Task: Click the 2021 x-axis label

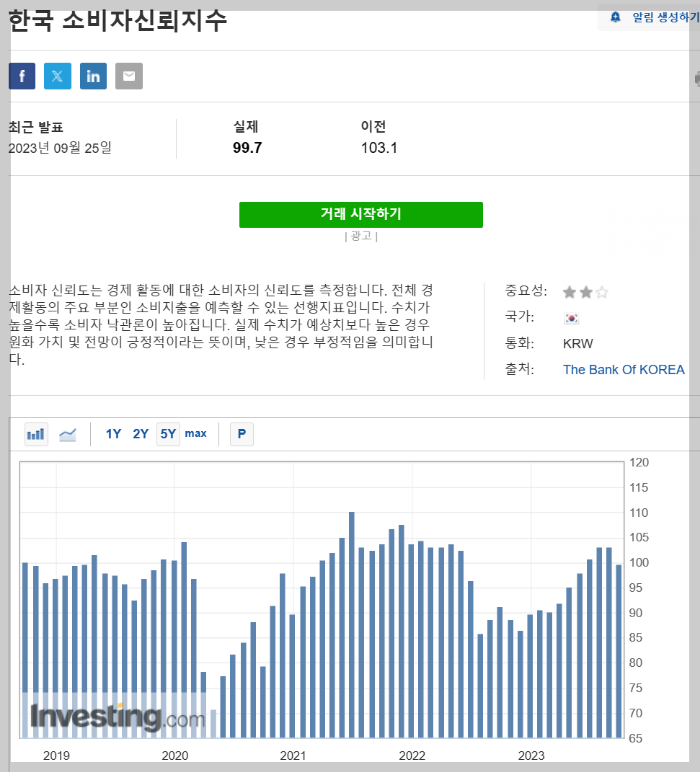Action: pos(293,756)
